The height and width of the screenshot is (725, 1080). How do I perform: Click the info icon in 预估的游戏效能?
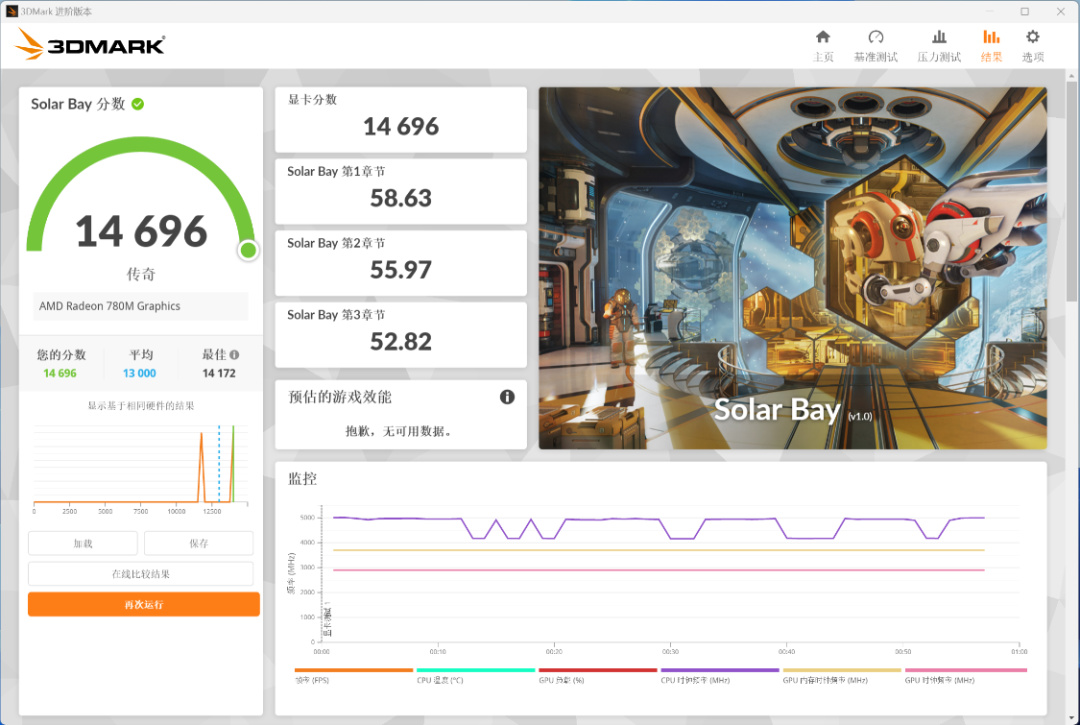tap(507, 397)
